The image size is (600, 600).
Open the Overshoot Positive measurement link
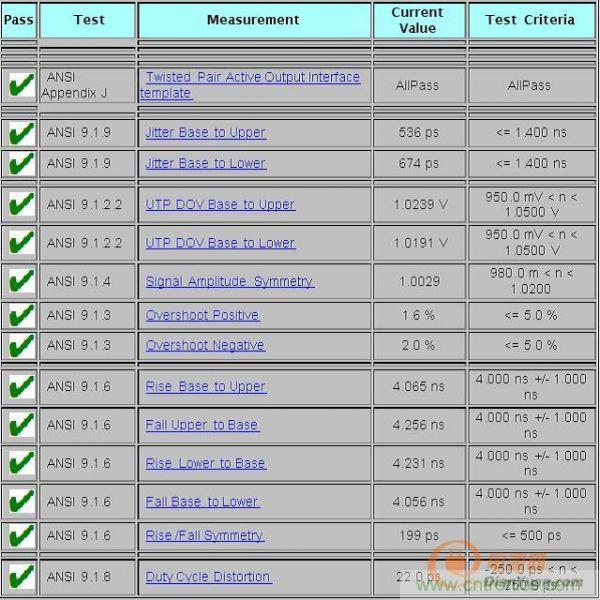click(x=202, y=315)
